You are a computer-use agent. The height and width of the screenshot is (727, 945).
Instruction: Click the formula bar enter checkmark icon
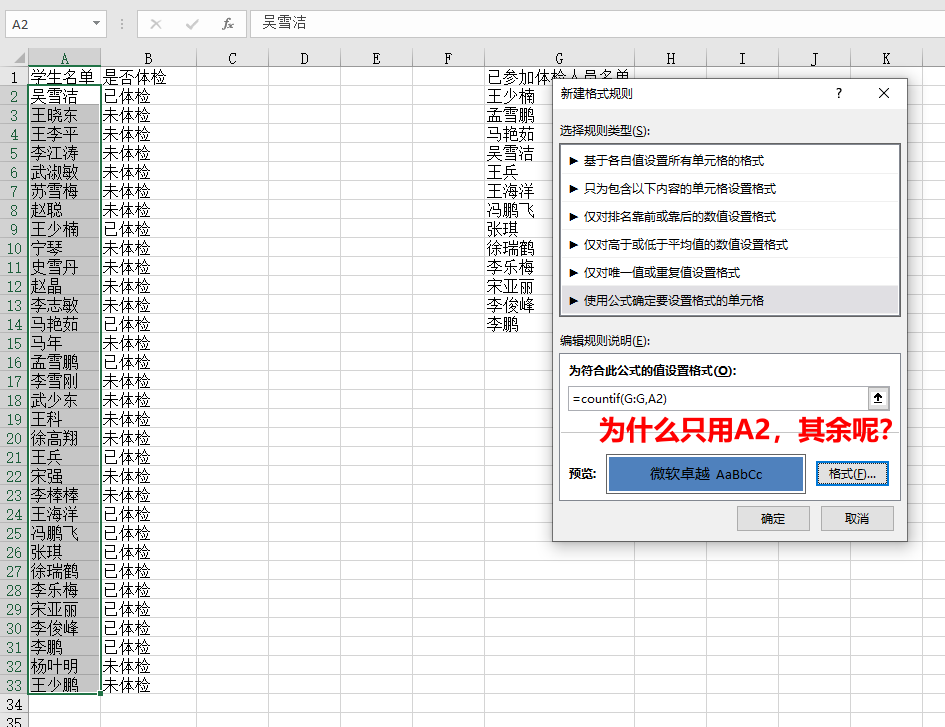click(192, 23)
